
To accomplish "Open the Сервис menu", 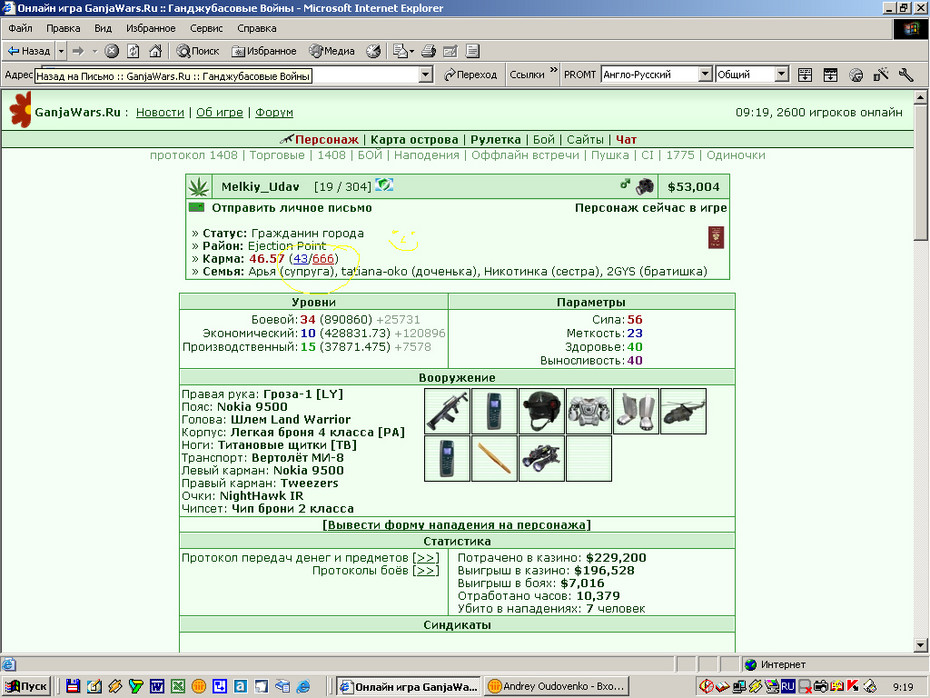I will tap(206, 28).
